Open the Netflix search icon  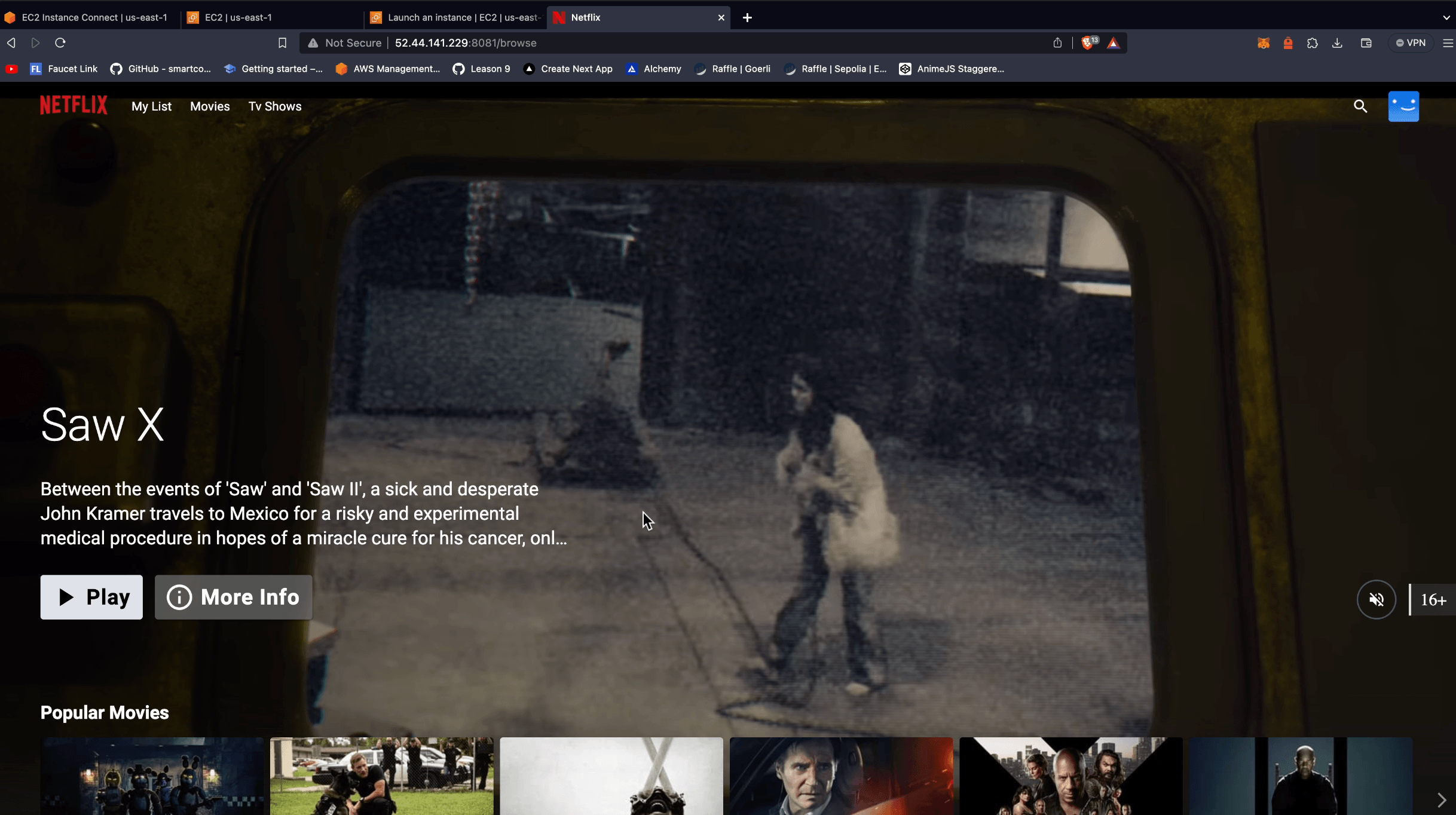point(1360,106)
